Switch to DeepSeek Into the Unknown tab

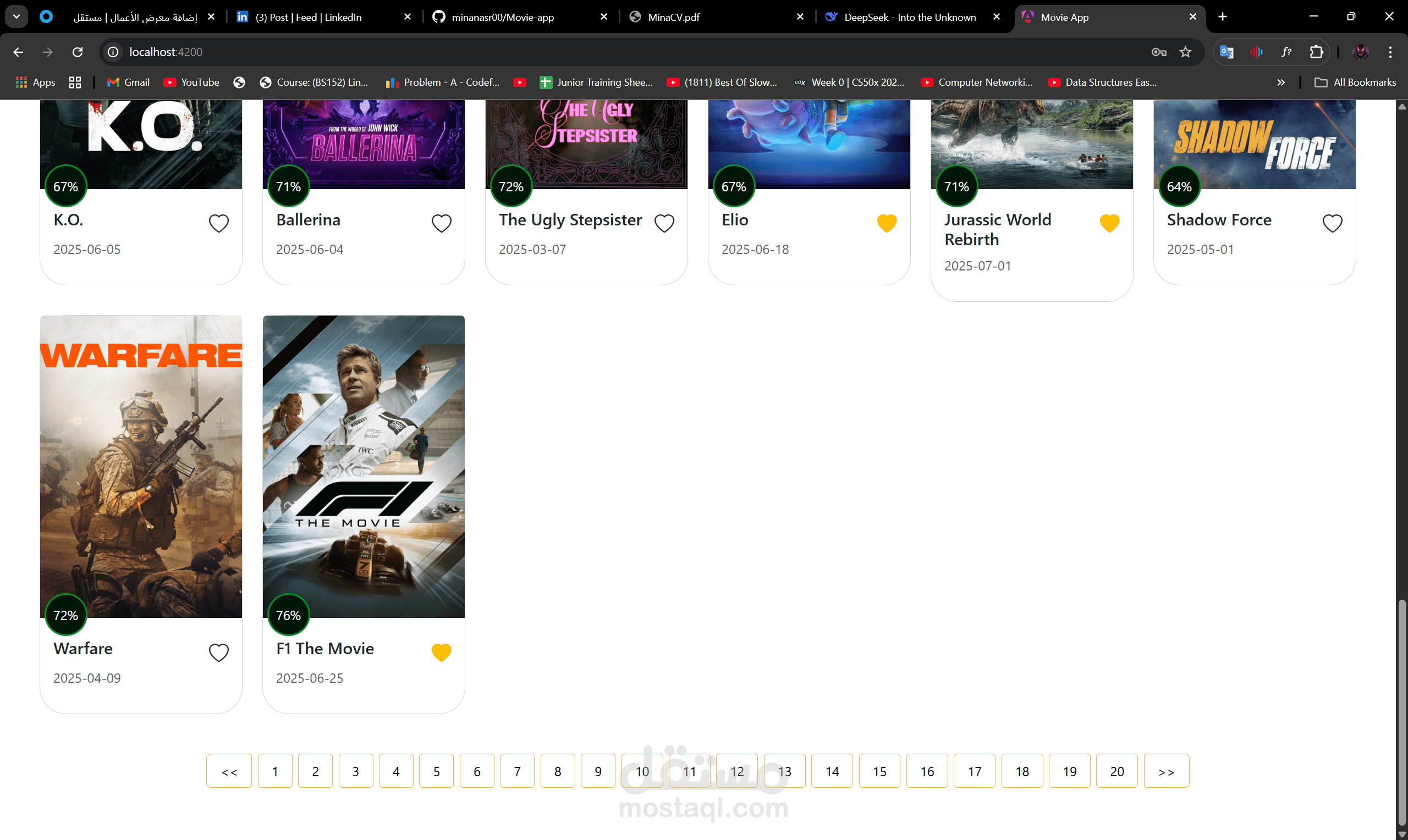click(912, 17)
